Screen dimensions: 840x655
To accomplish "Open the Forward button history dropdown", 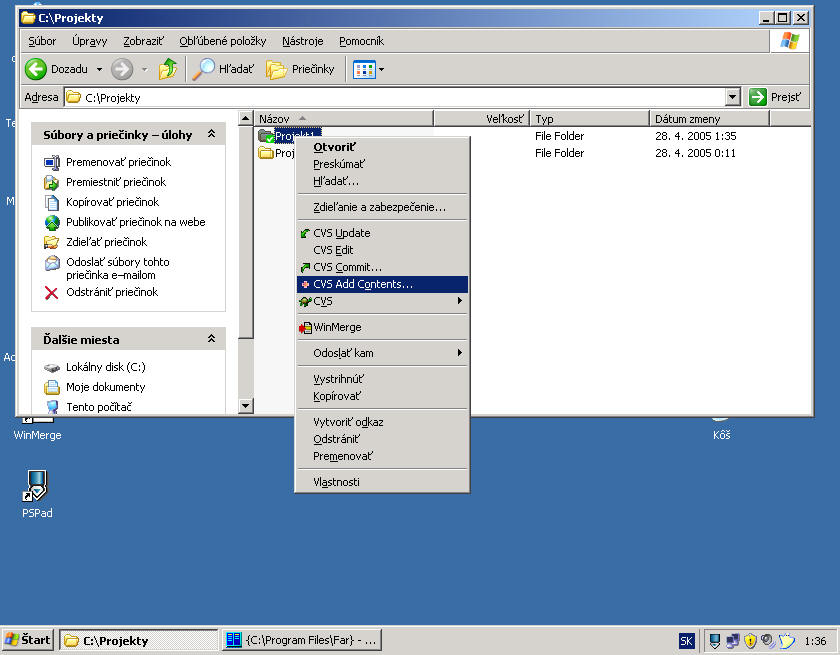I will tap(144, 69).
